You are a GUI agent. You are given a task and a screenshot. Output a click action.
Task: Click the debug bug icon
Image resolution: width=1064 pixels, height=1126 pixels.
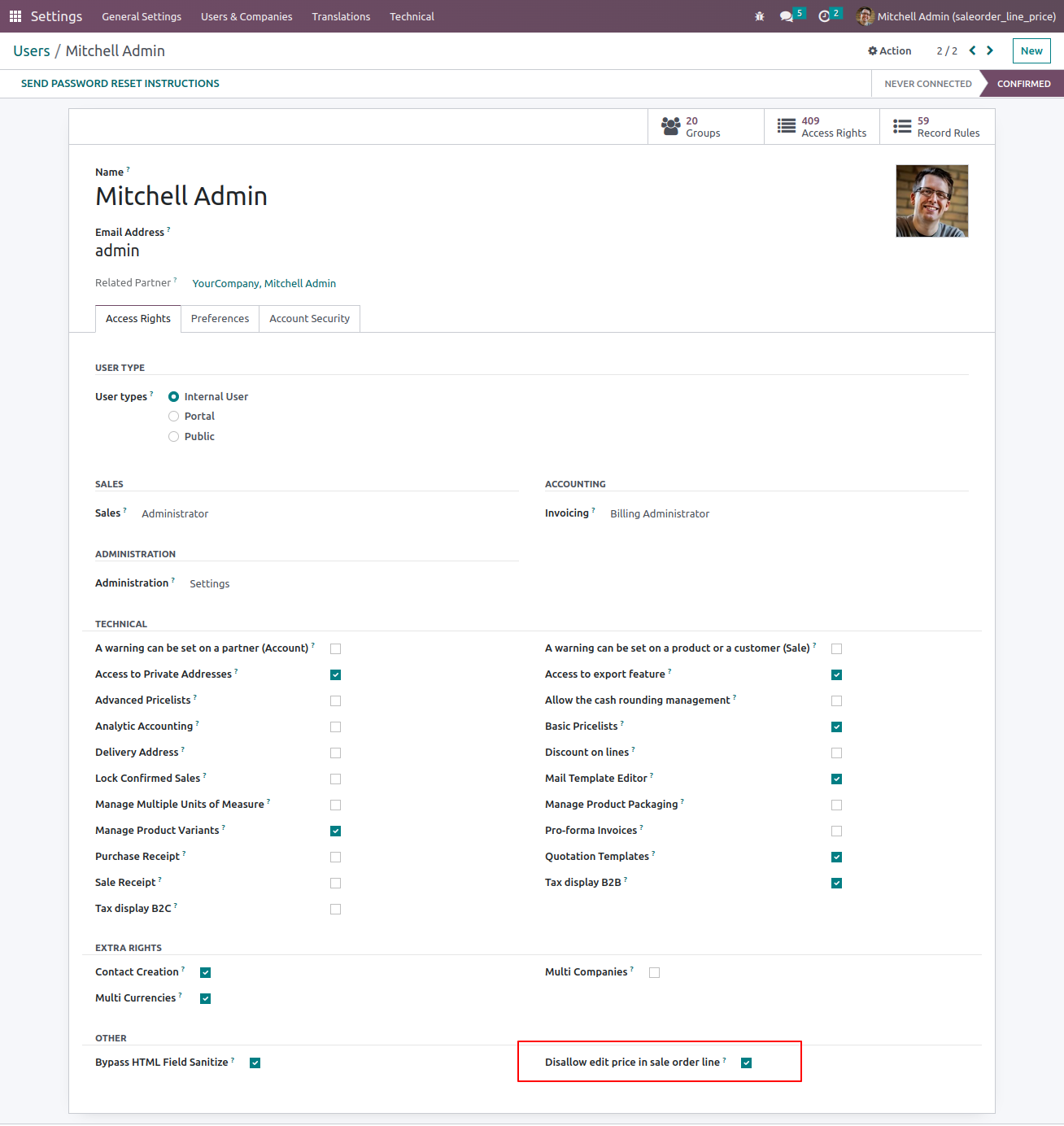tap(760, 16)
